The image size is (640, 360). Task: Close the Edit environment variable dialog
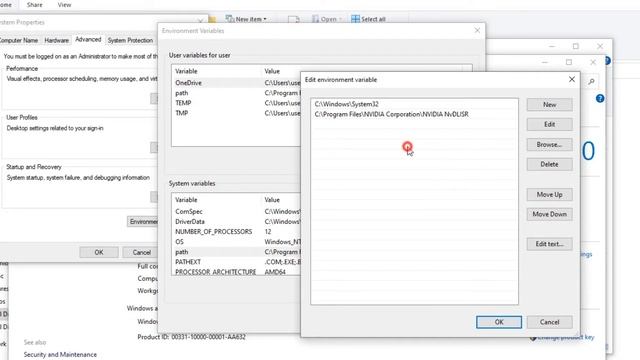pyautogui.click(x=572, y=79)
